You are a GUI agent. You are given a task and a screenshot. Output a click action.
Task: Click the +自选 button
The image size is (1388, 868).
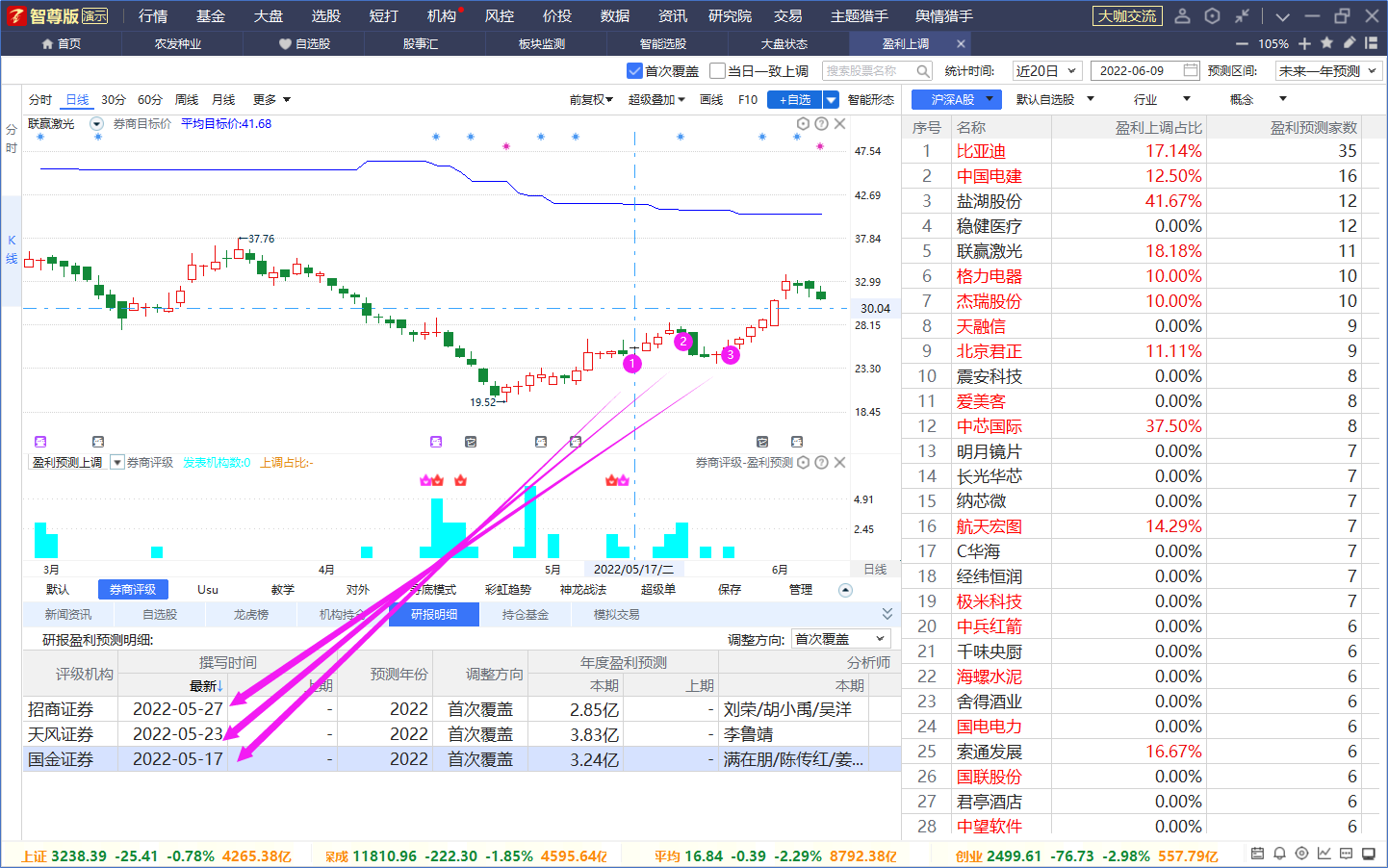click(x=795, y=99)
